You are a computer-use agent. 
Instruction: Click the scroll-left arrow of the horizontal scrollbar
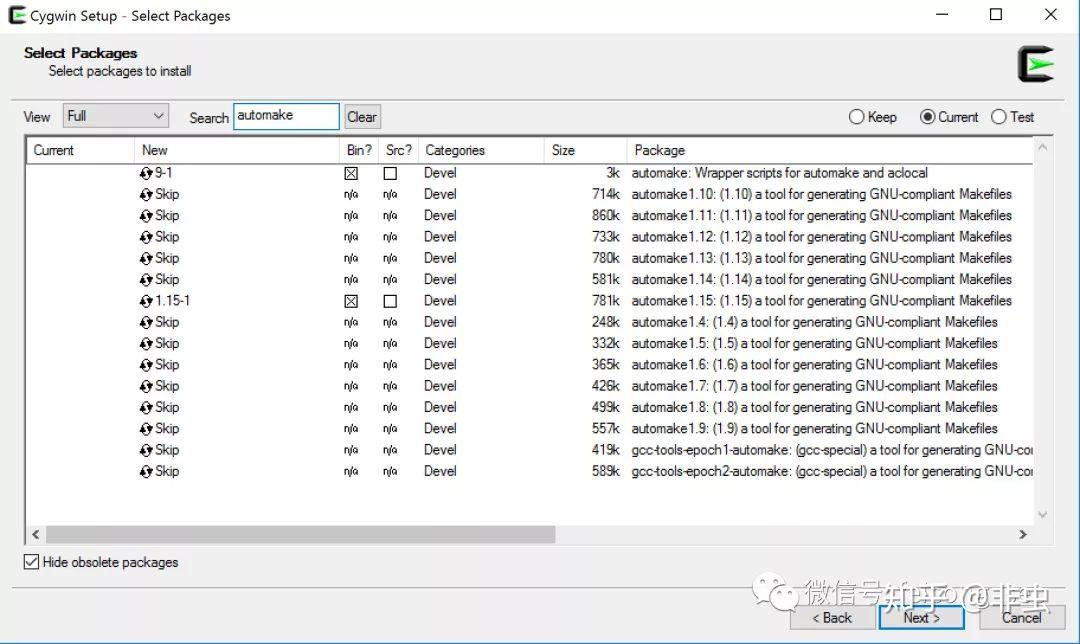click(36, 534)
